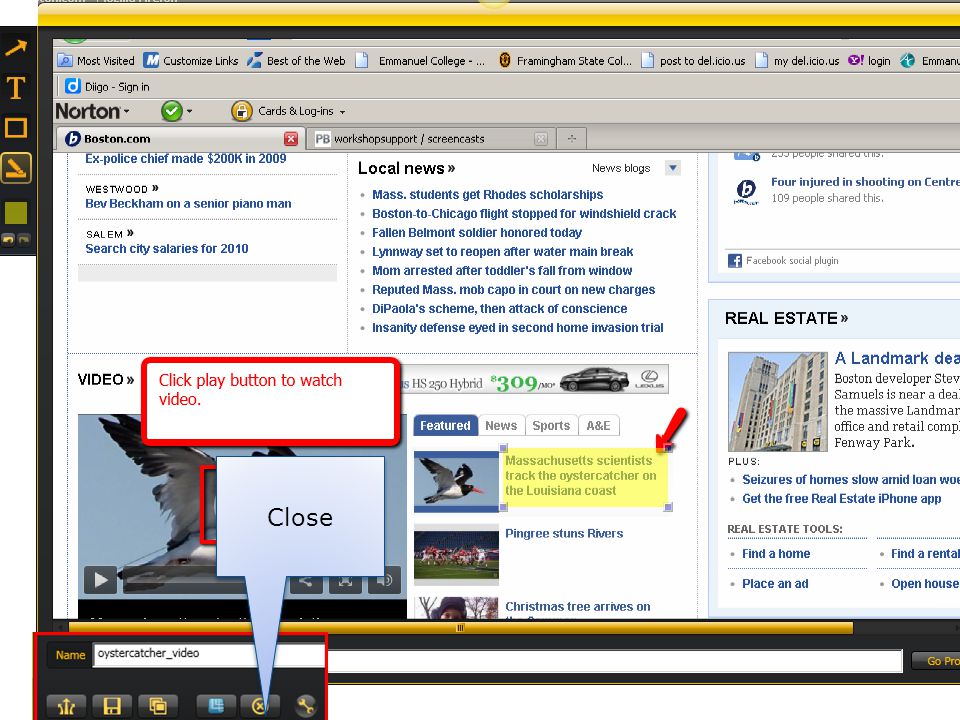Open the Pingree stuns Rivers link
Viewport: 960px width, 720px height.
tap(564, 533)
